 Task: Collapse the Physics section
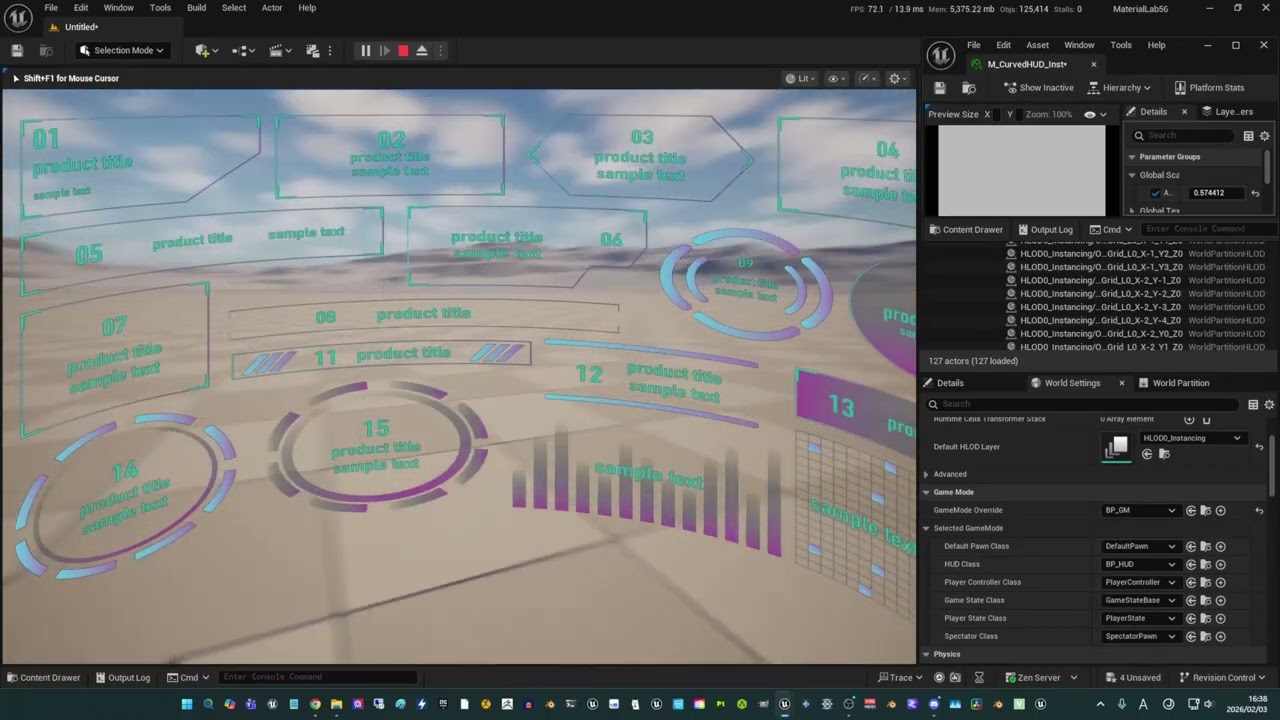point(926,654)
